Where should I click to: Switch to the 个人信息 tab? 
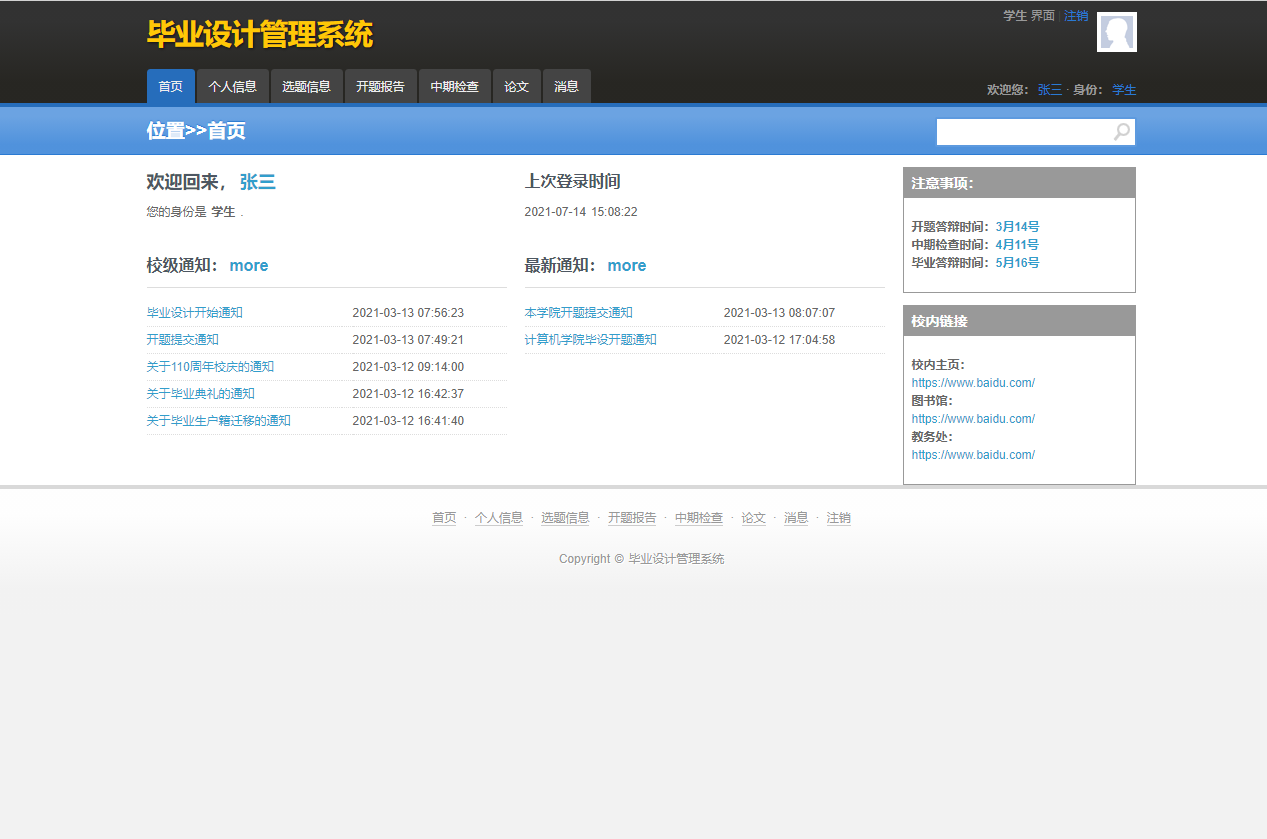(x=232, y=86)
